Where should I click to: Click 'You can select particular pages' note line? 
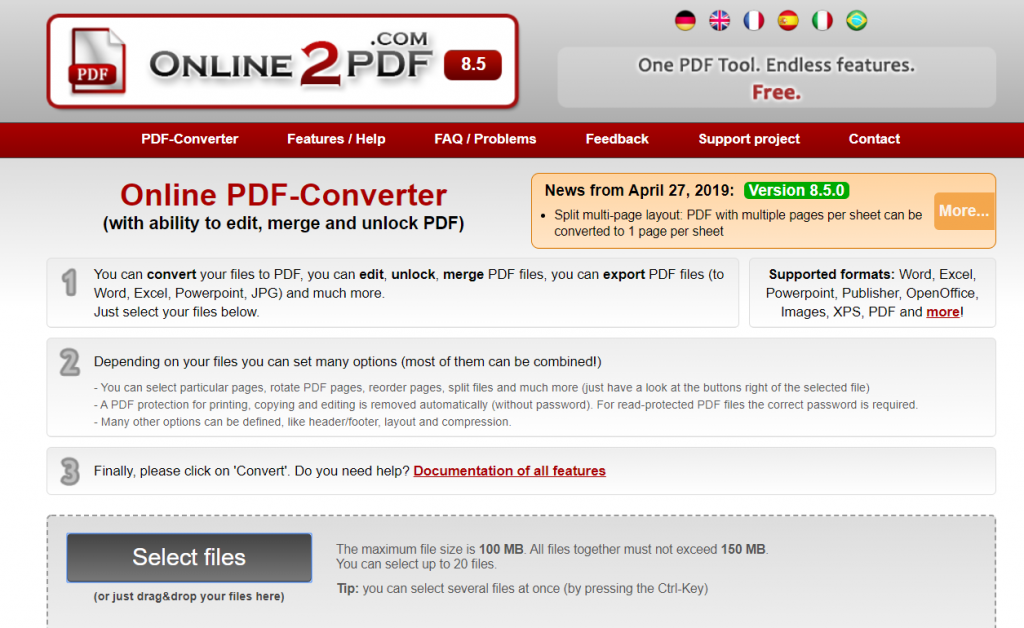482,388
